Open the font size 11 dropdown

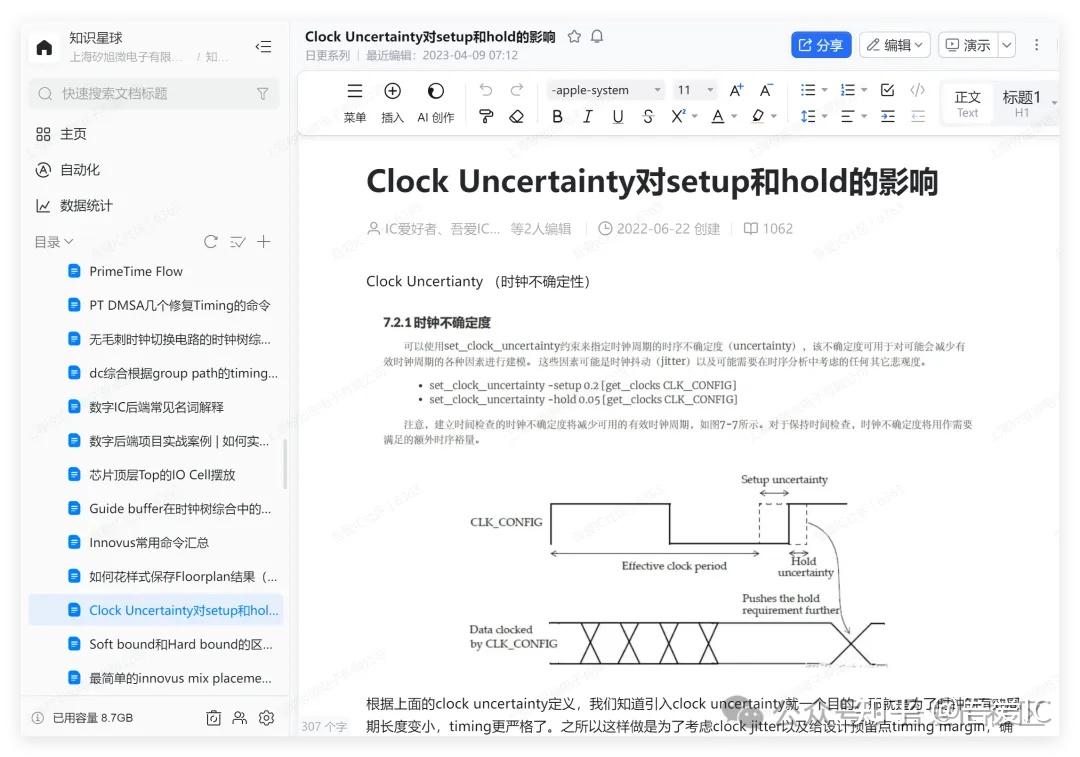point(695,90)
